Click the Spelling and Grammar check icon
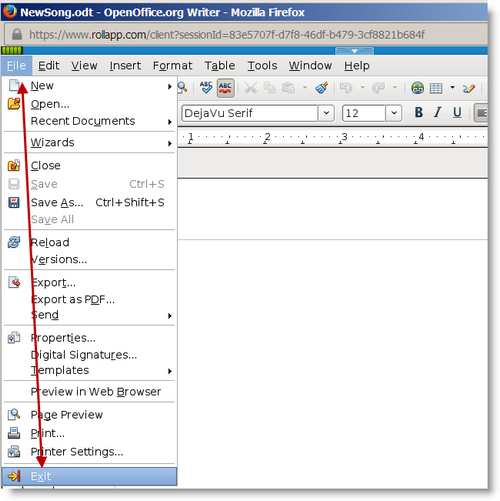This screenshot has width=500, height=501. (x=206, y=88)
